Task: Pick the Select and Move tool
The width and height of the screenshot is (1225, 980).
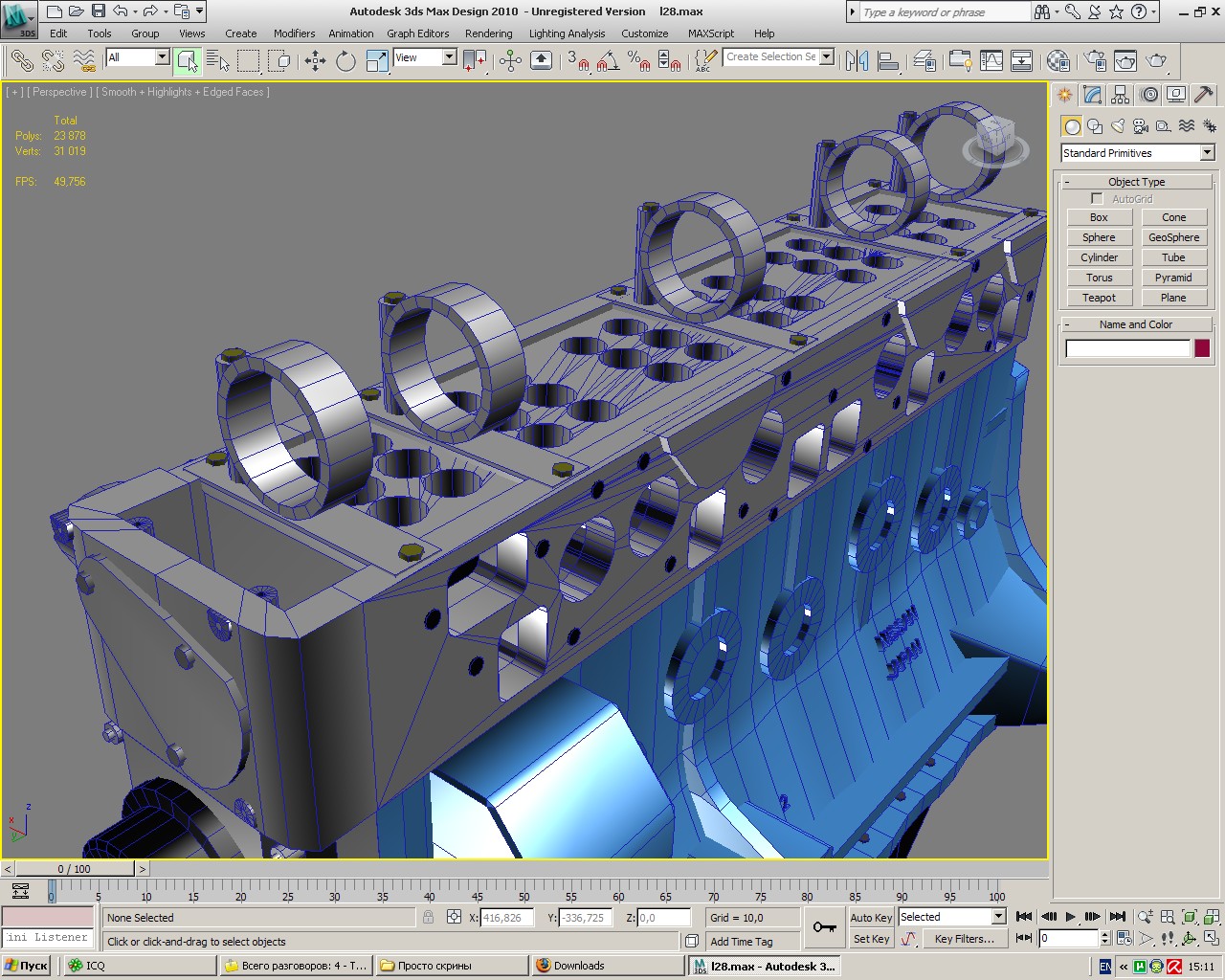Action: click(315, 61)
